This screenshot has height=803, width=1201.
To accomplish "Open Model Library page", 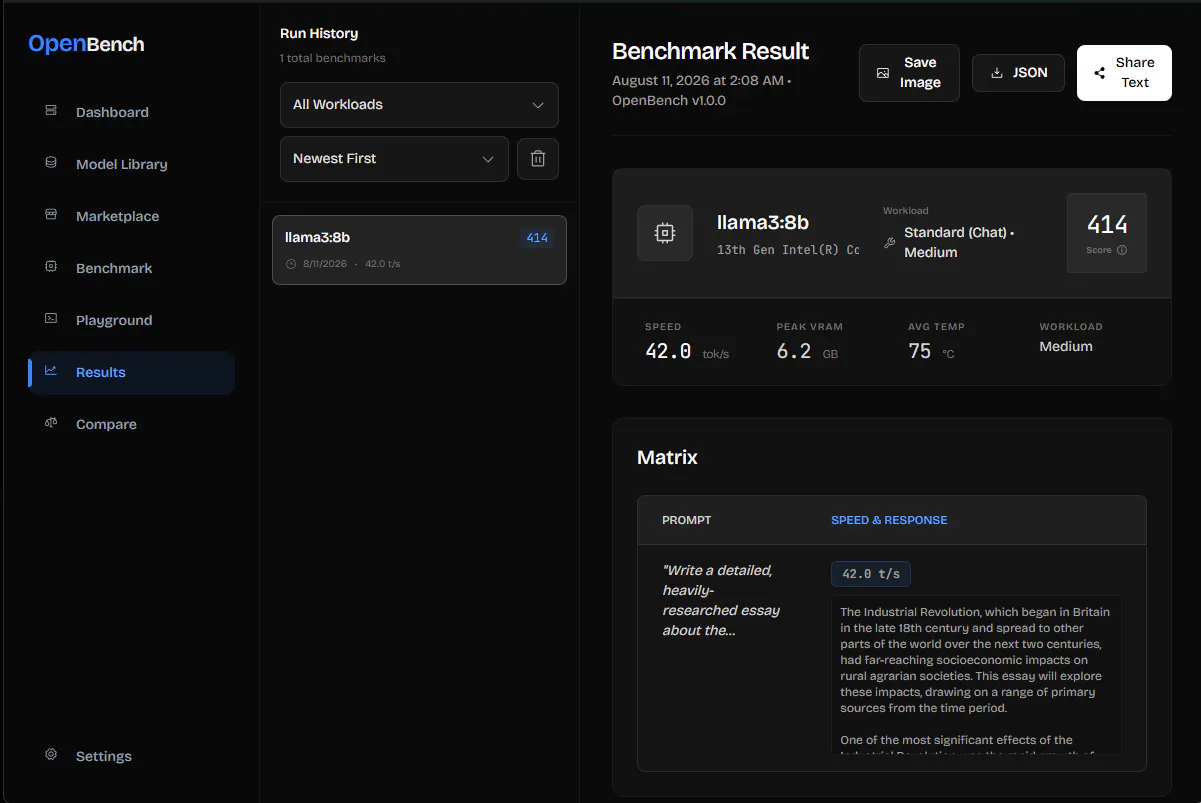I will click(131, 164).
